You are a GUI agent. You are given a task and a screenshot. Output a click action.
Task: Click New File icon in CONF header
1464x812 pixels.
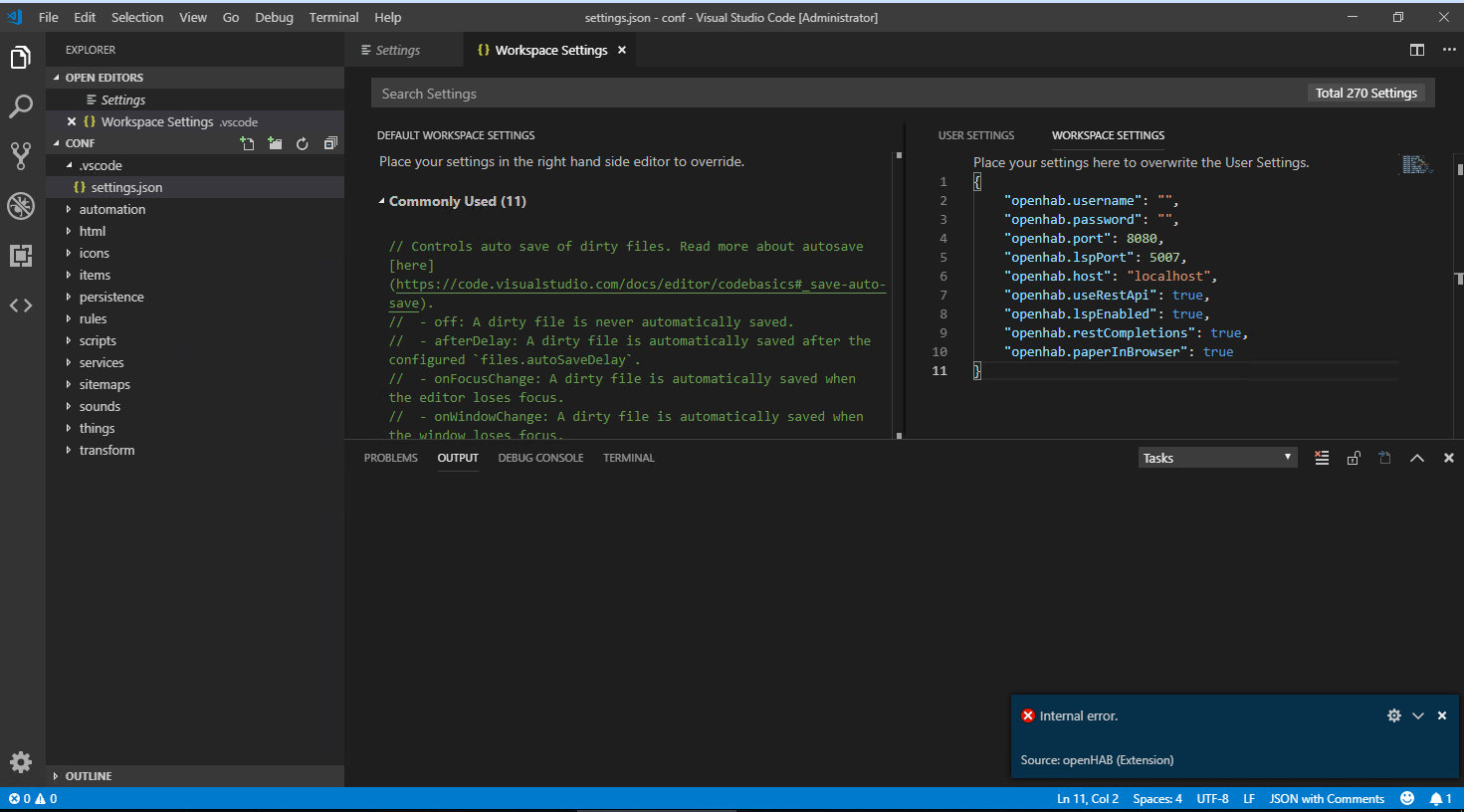coord(247,143)
